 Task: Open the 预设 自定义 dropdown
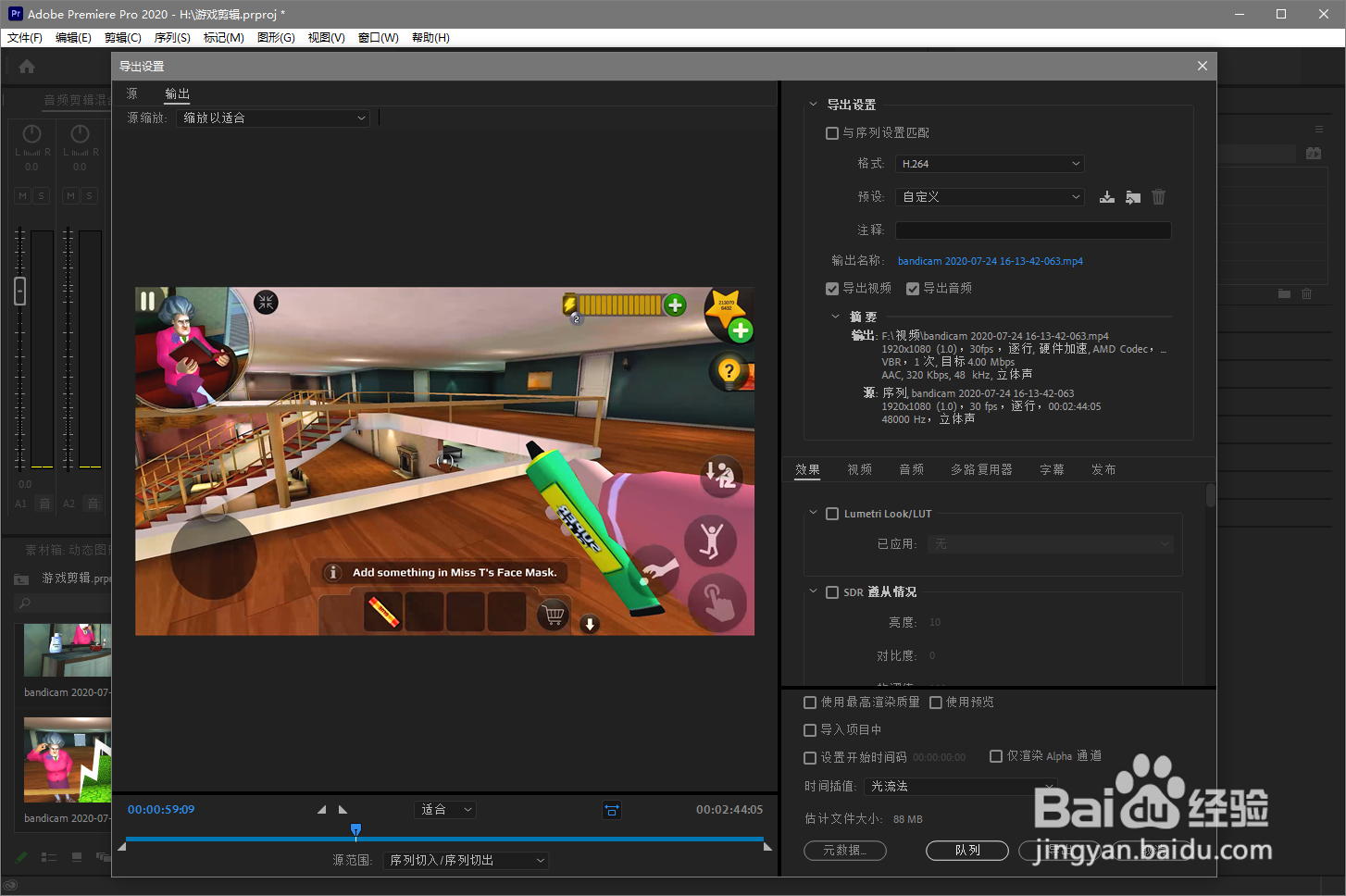tap(990, 197)
